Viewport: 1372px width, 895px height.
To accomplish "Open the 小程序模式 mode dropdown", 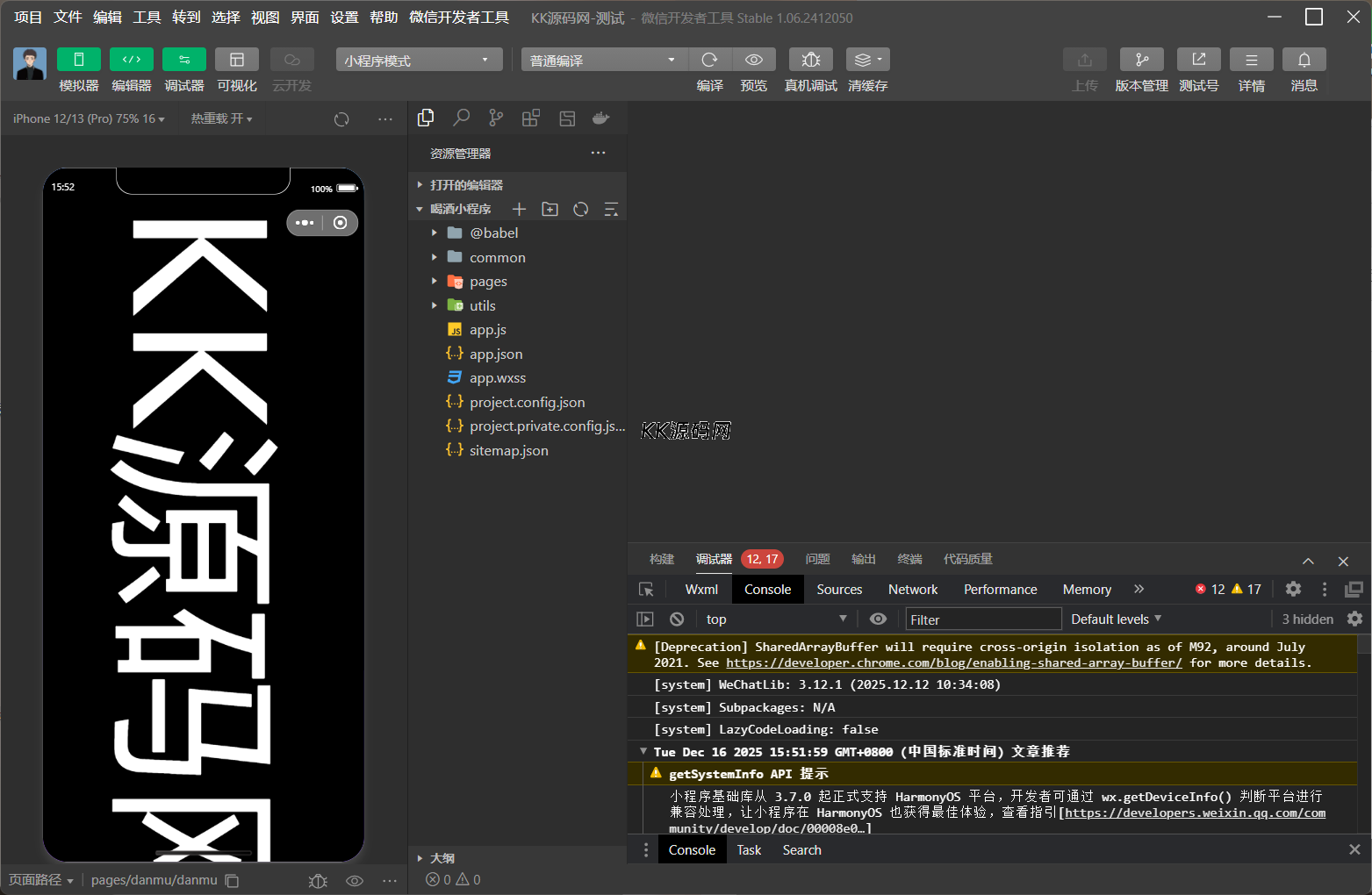I will coord(418,61).
